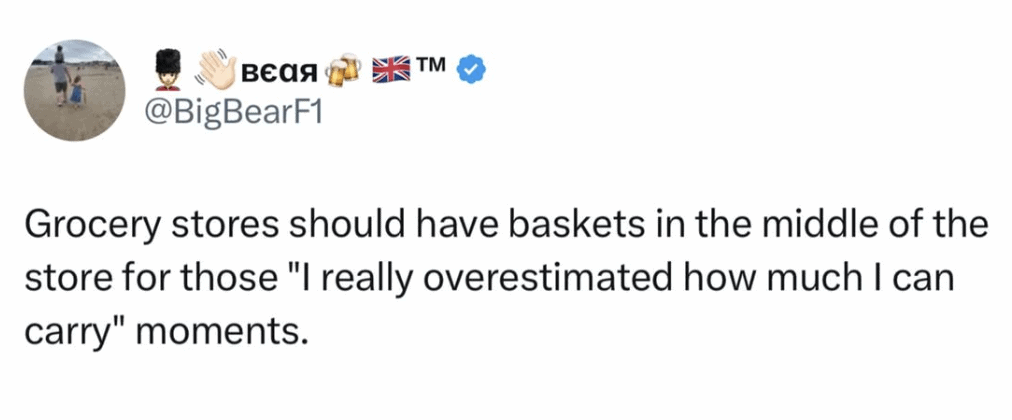Click the beer mugs emoji
Viewport: 1012px width, 420px height.
pos(344,69)
